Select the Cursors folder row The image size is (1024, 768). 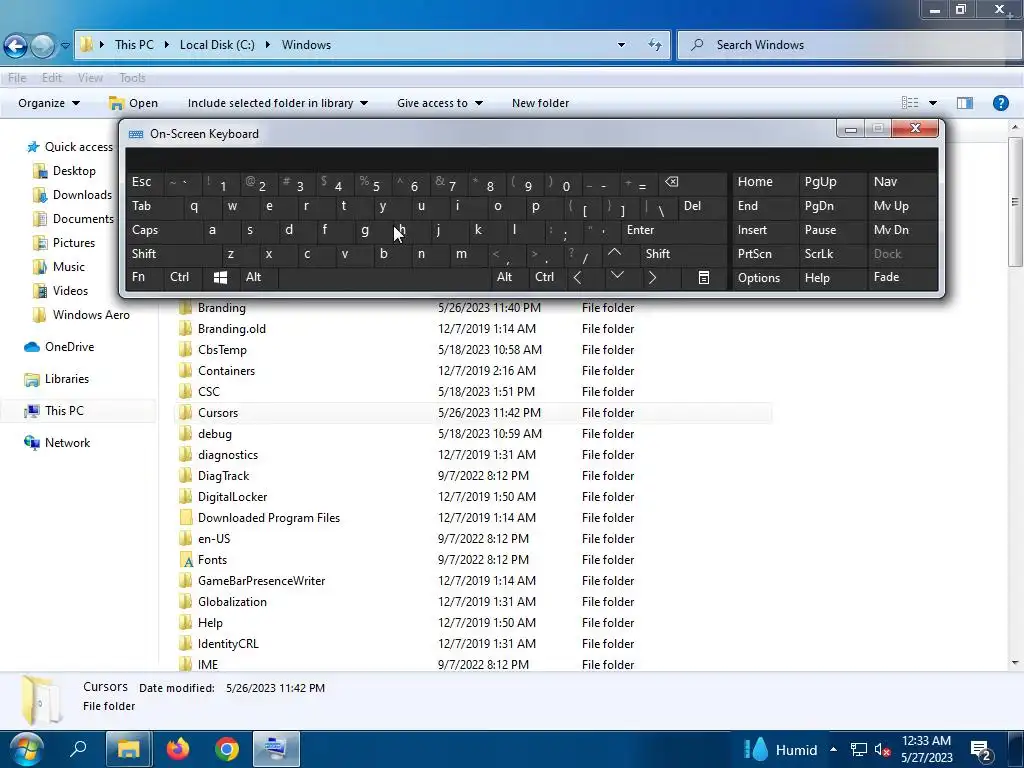click(x=474, y=413)
